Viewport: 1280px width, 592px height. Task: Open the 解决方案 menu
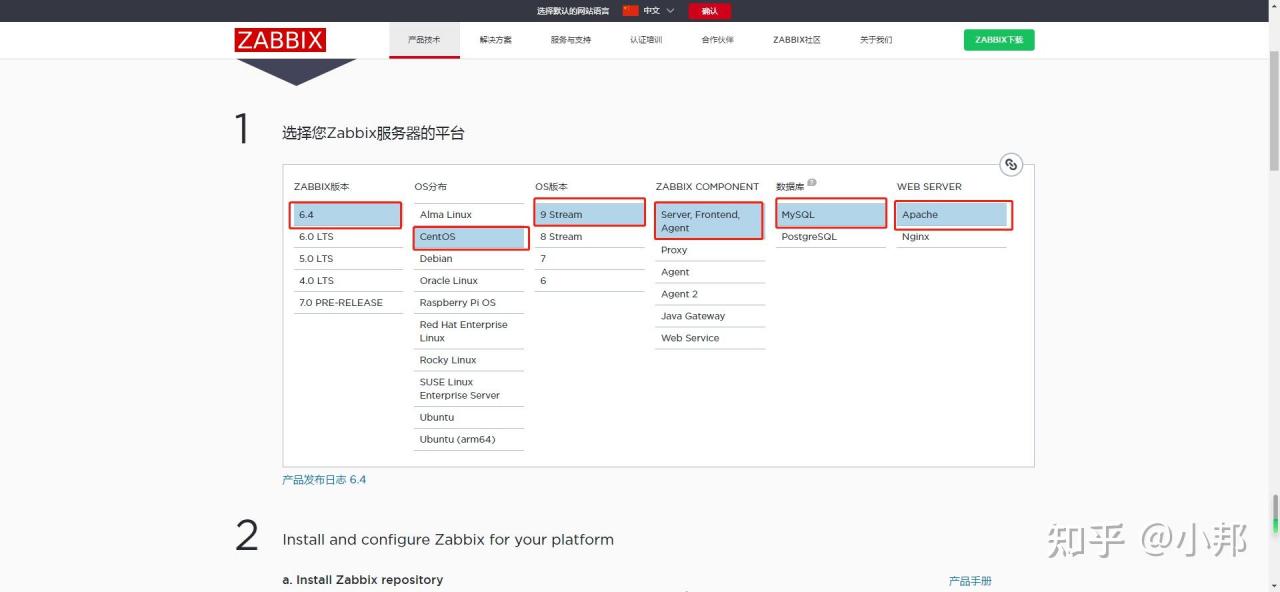point(495,40)
